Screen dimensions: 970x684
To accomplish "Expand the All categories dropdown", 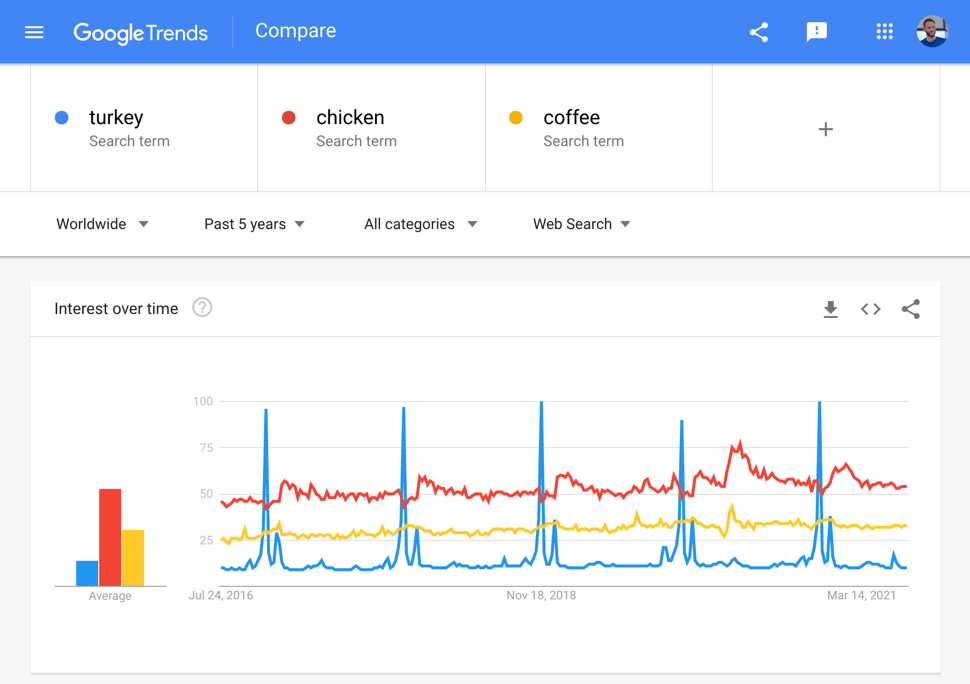I will point(418,224).
